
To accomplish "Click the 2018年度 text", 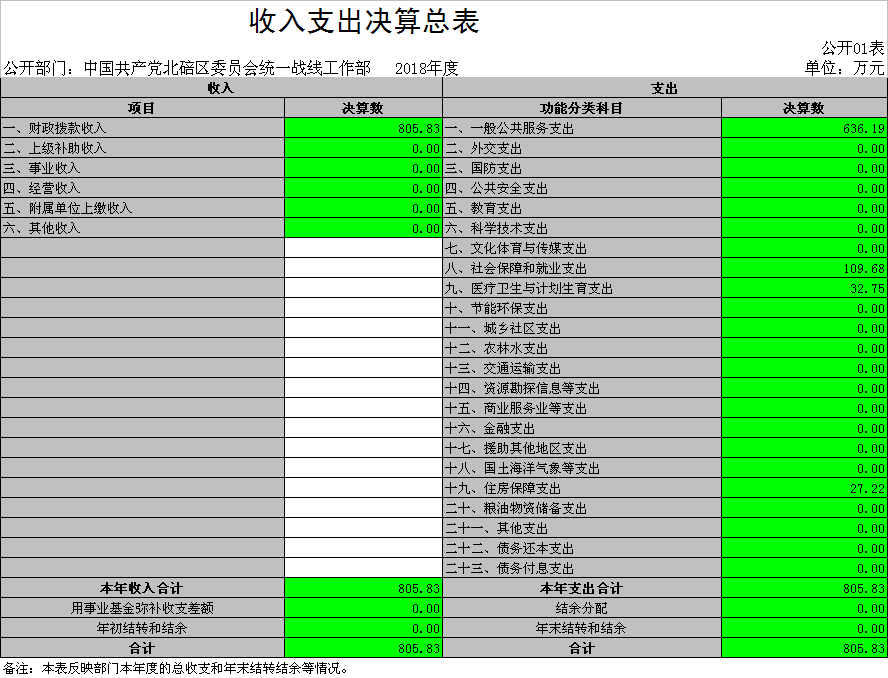I will click(426, 69).
